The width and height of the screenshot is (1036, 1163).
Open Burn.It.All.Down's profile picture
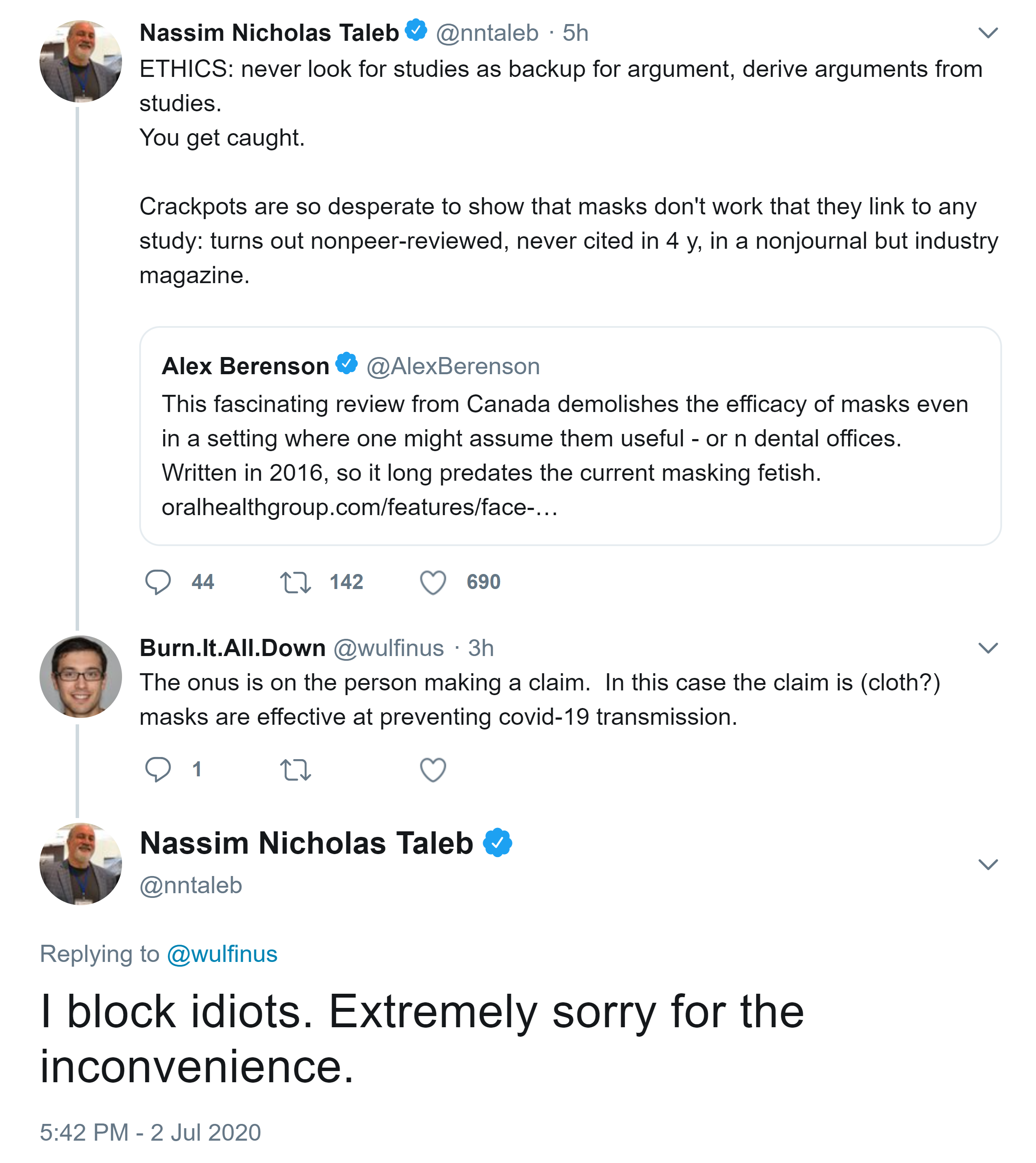80,677
